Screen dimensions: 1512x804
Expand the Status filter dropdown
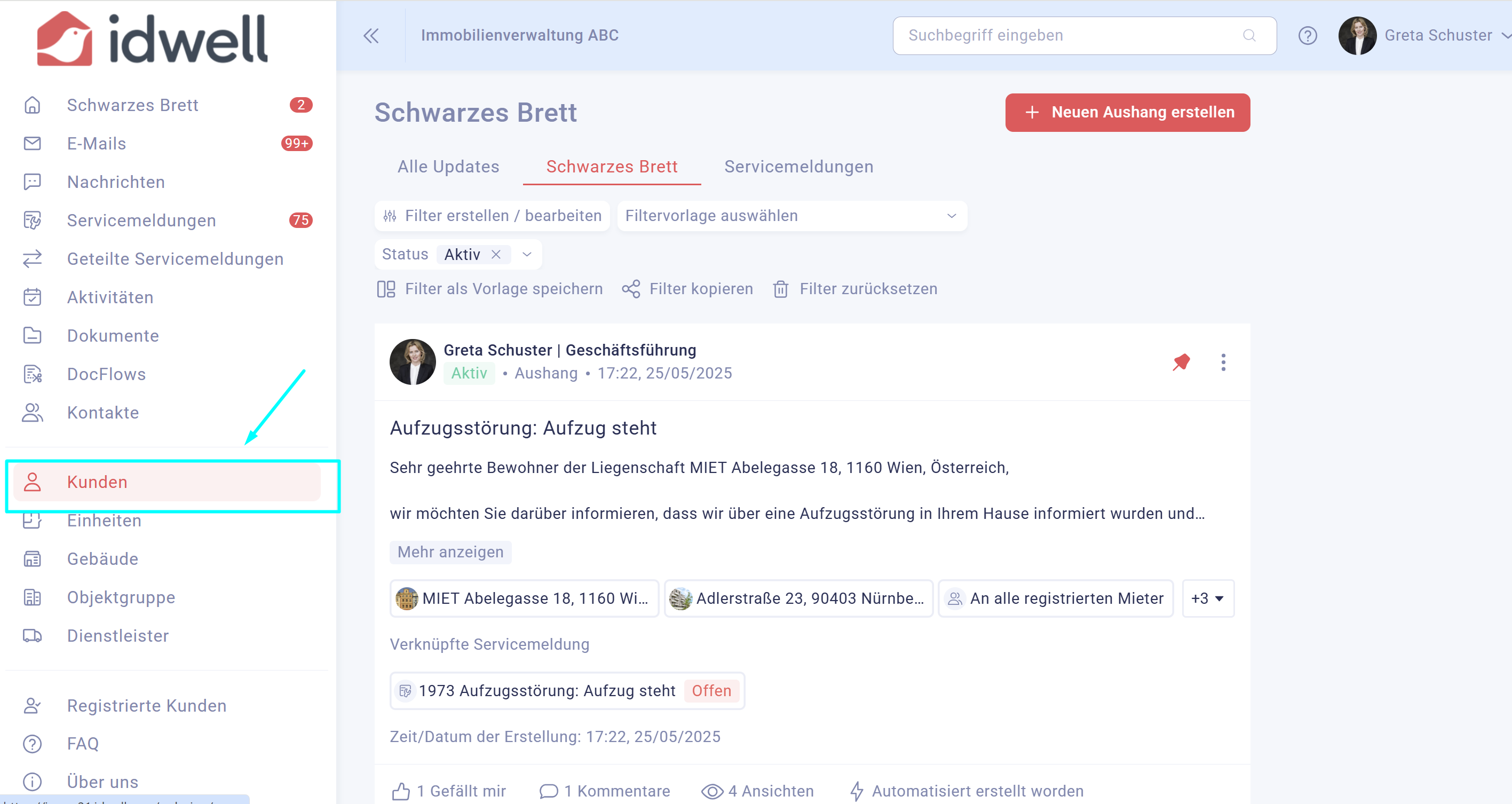coord(526,254)
